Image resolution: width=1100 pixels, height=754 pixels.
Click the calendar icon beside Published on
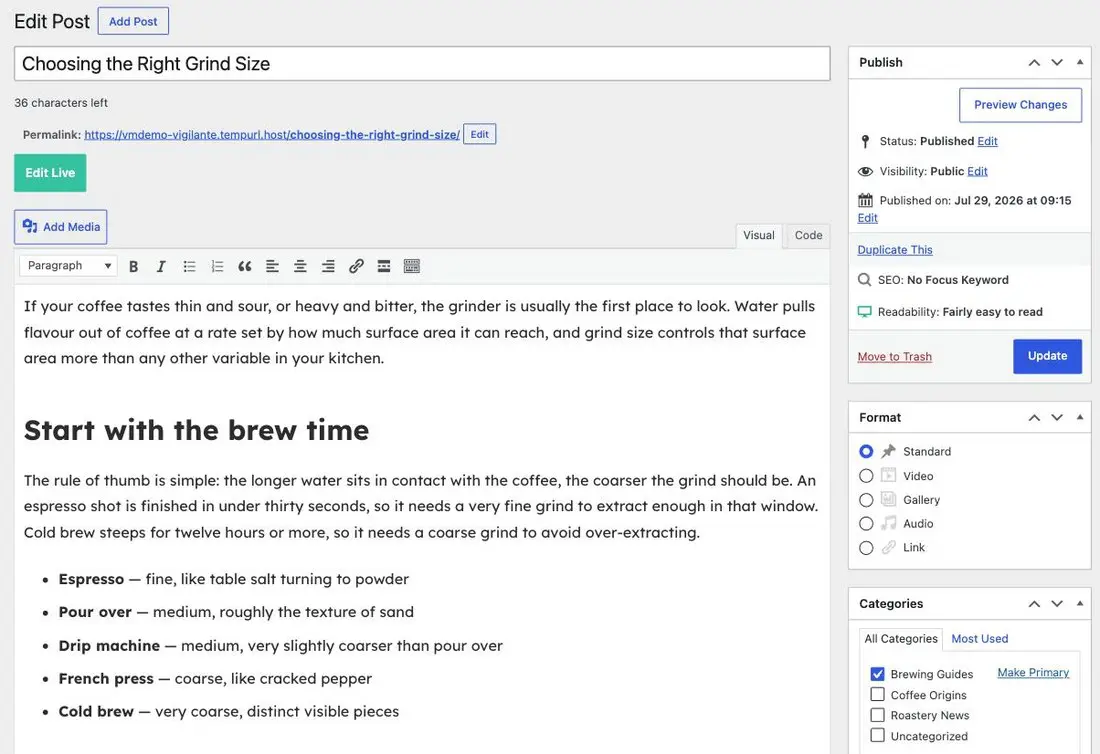(866, 201)
